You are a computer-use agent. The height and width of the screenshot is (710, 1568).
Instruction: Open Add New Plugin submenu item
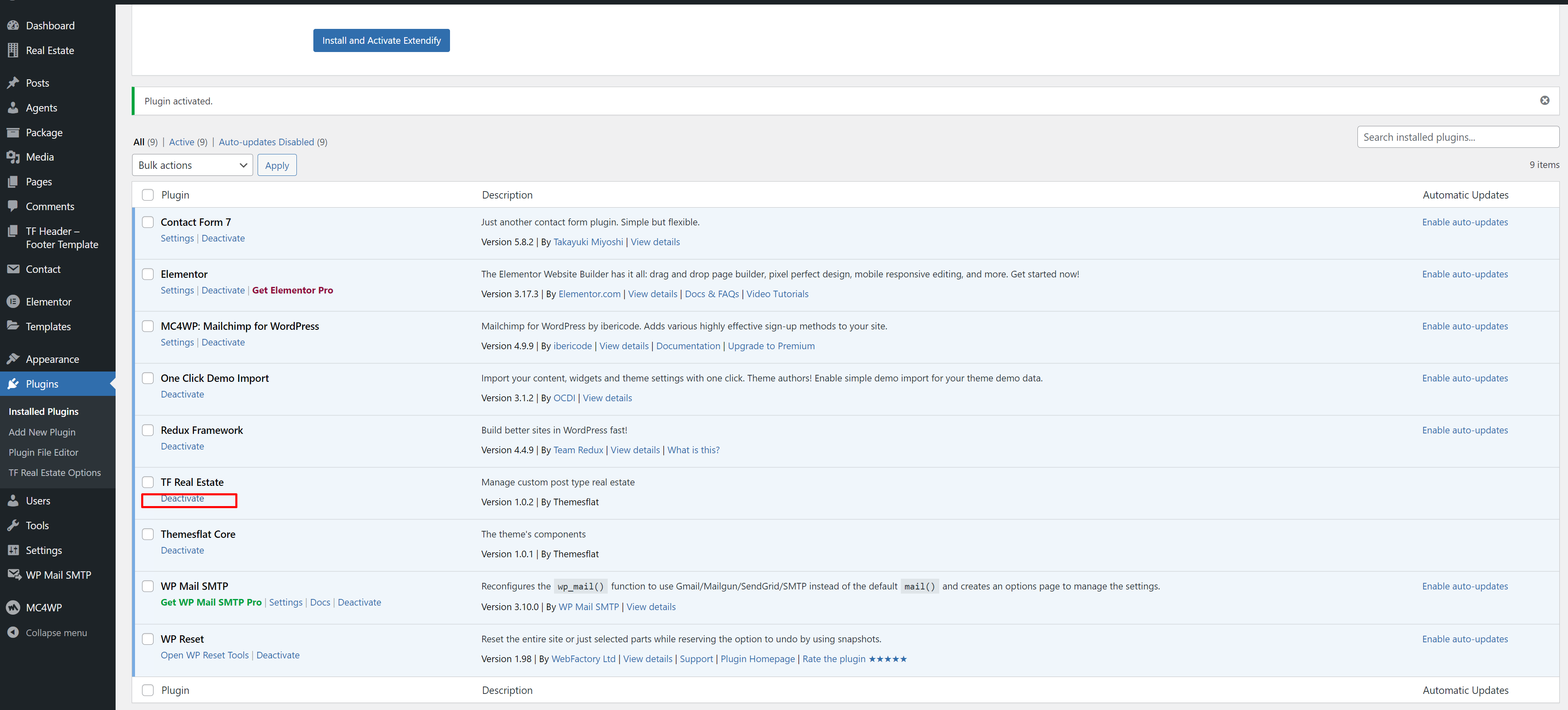point(42,432)
